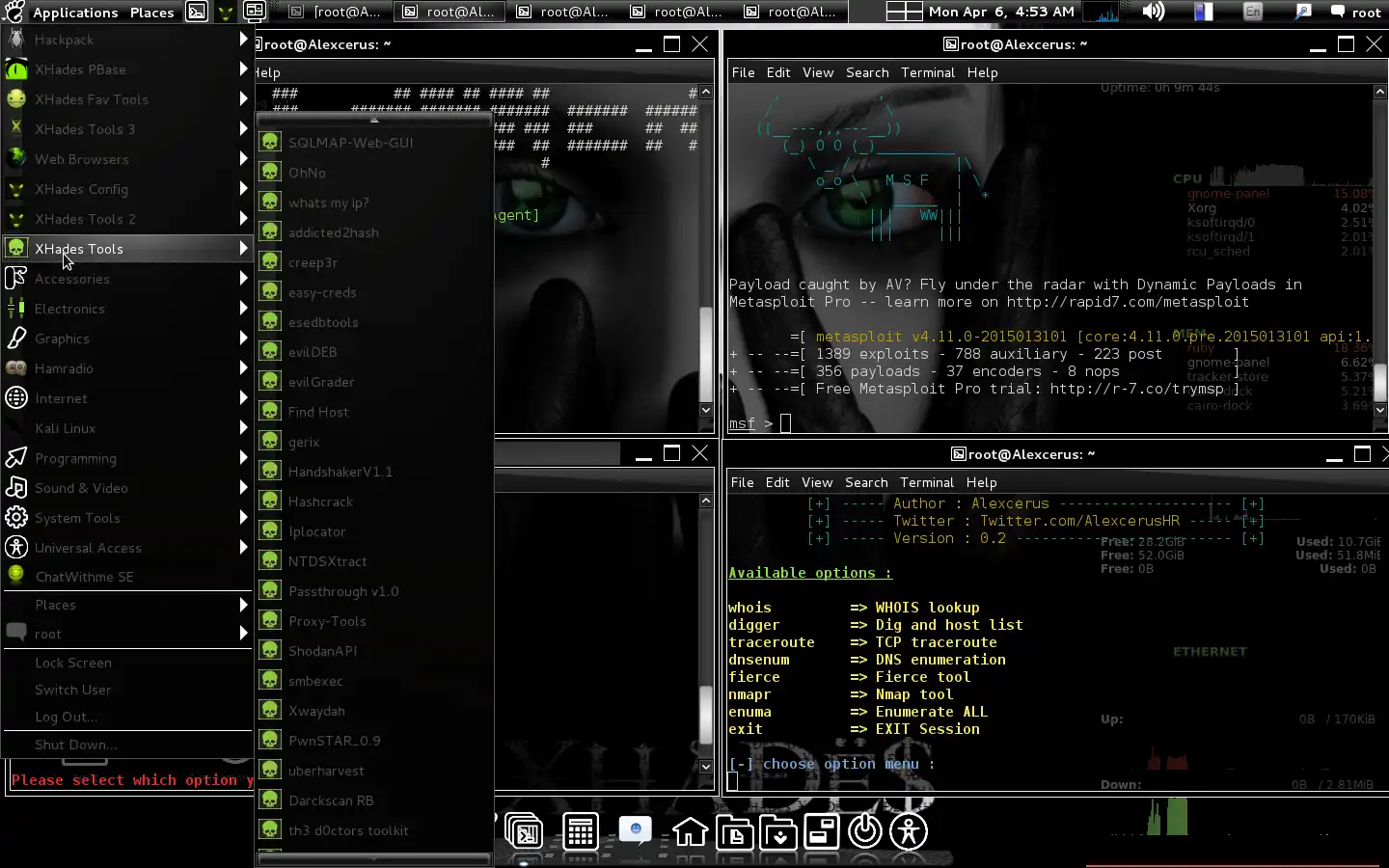This screenshot has width=1389, height=868.
Task: Click the En keyboard layout indicator
Action: pos(1253,12)
